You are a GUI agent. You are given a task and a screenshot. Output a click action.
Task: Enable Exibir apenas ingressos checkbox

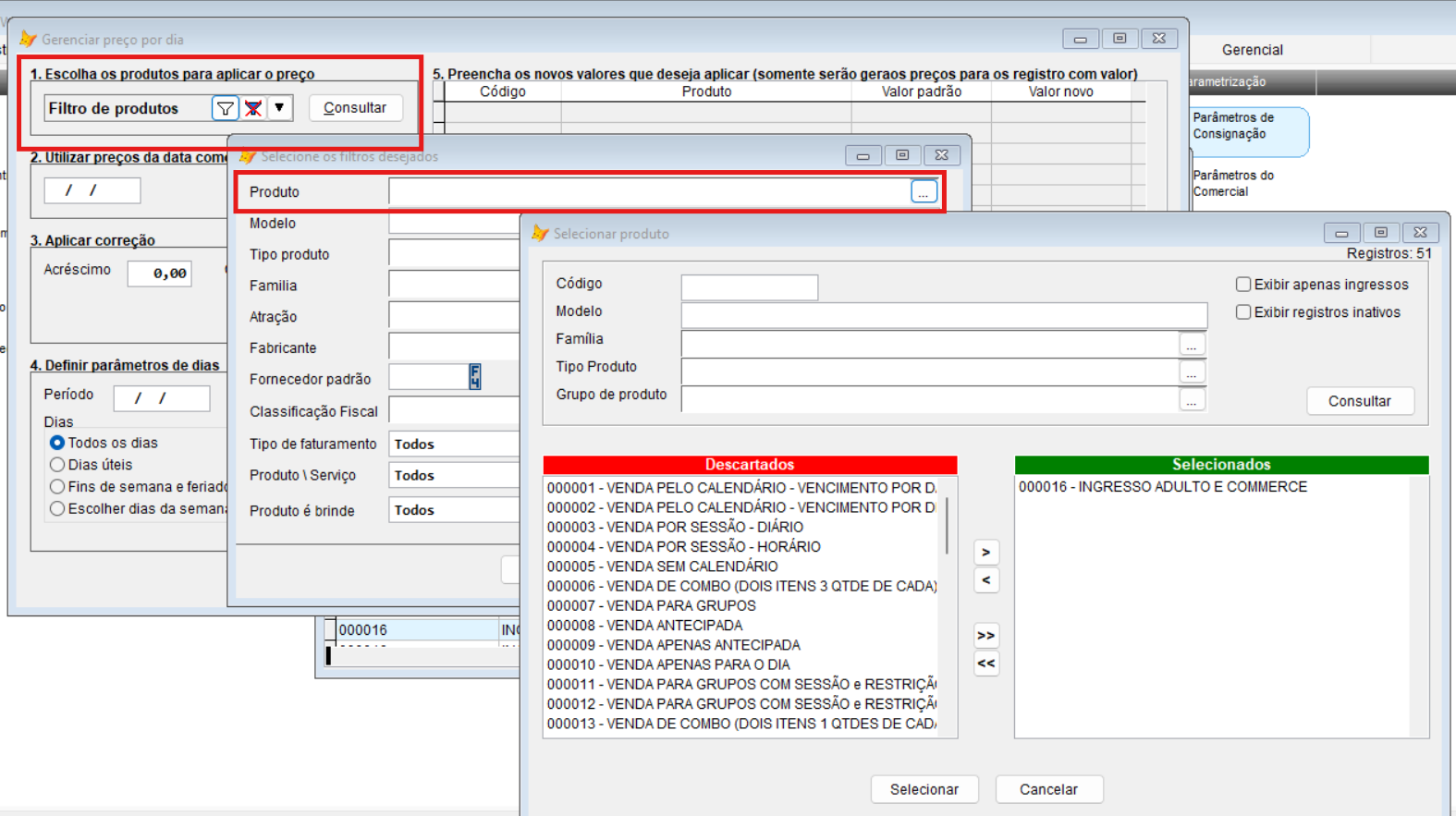coord(1243,285)
